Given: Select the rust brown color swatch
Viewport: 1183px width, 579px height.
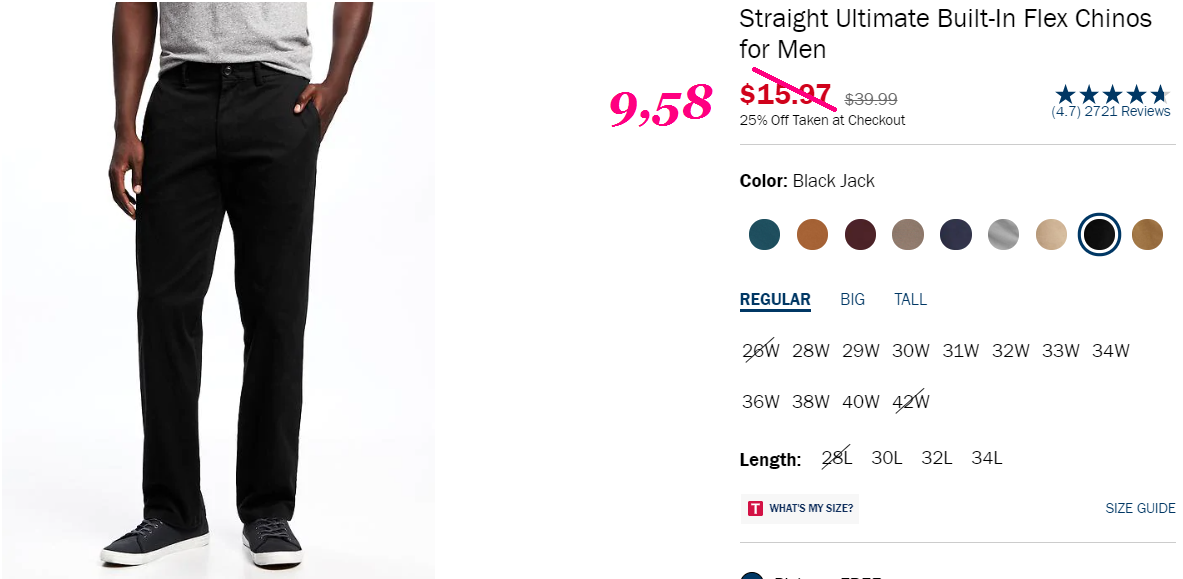Looking at the screenshot, I should pyautogui.click(x=813, y=234).
